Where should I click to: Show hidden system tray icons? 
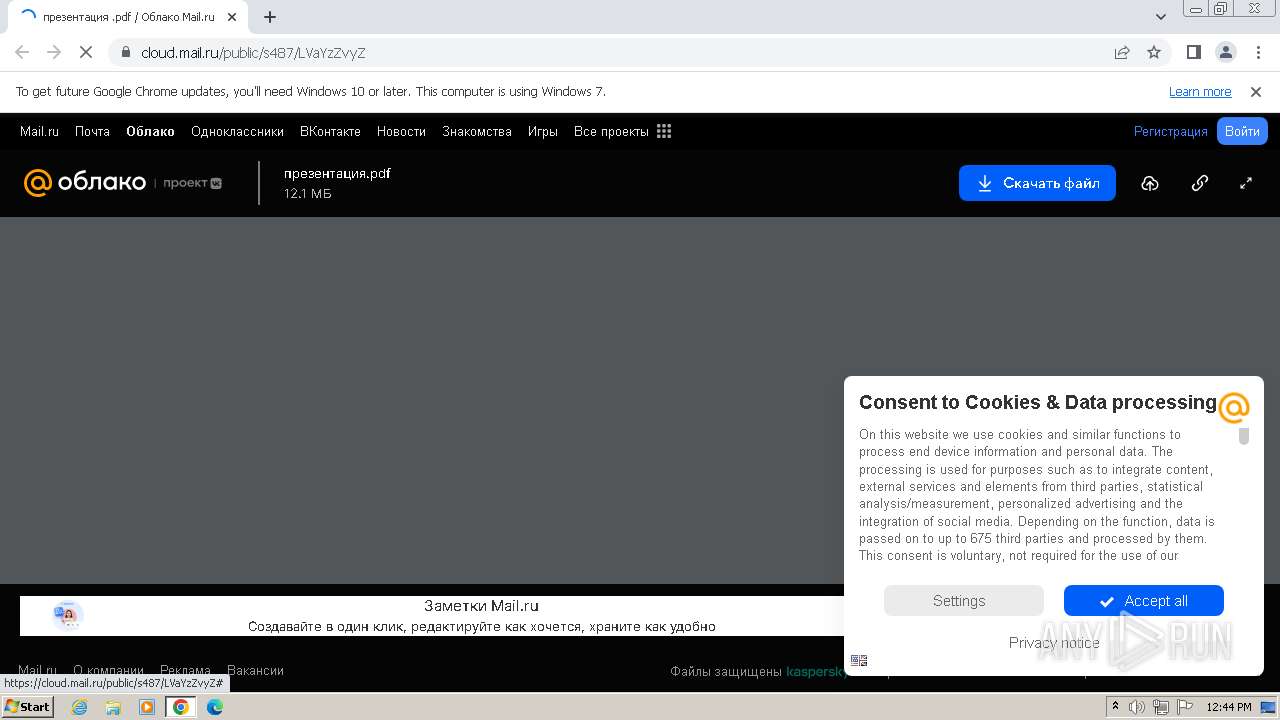click(1115, 707)
